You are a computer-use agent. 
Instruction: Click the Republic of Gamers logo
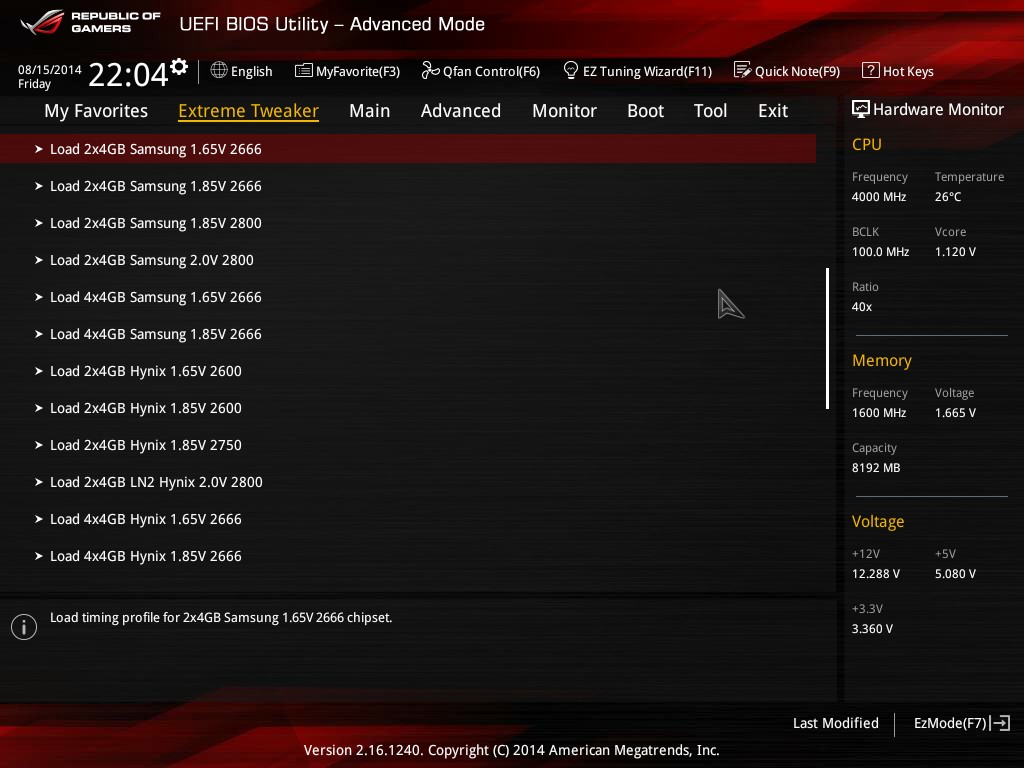pyautogui.click(x=91, y=22)
